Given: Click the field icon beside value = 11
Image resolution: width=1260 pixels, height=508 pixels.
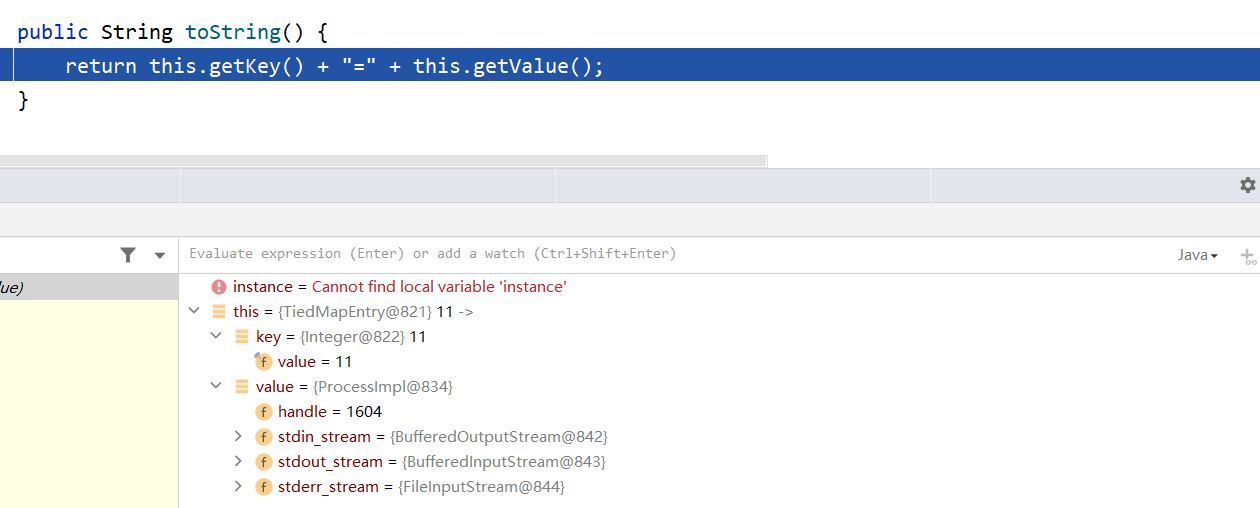Looking at the screenshot, I should pyautogui.click(x=264, y=362).
